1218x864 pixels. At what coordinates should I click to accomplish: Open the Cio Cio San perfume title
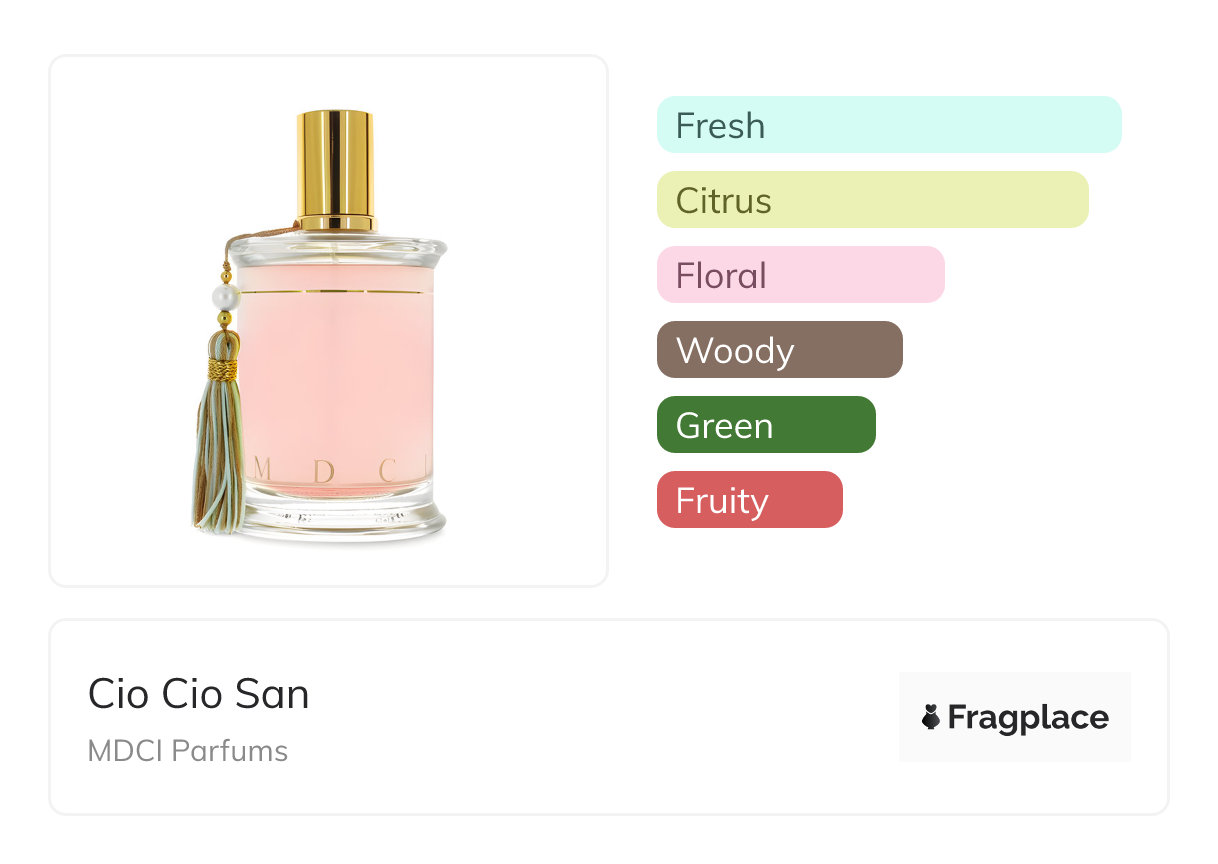(199, 694)
